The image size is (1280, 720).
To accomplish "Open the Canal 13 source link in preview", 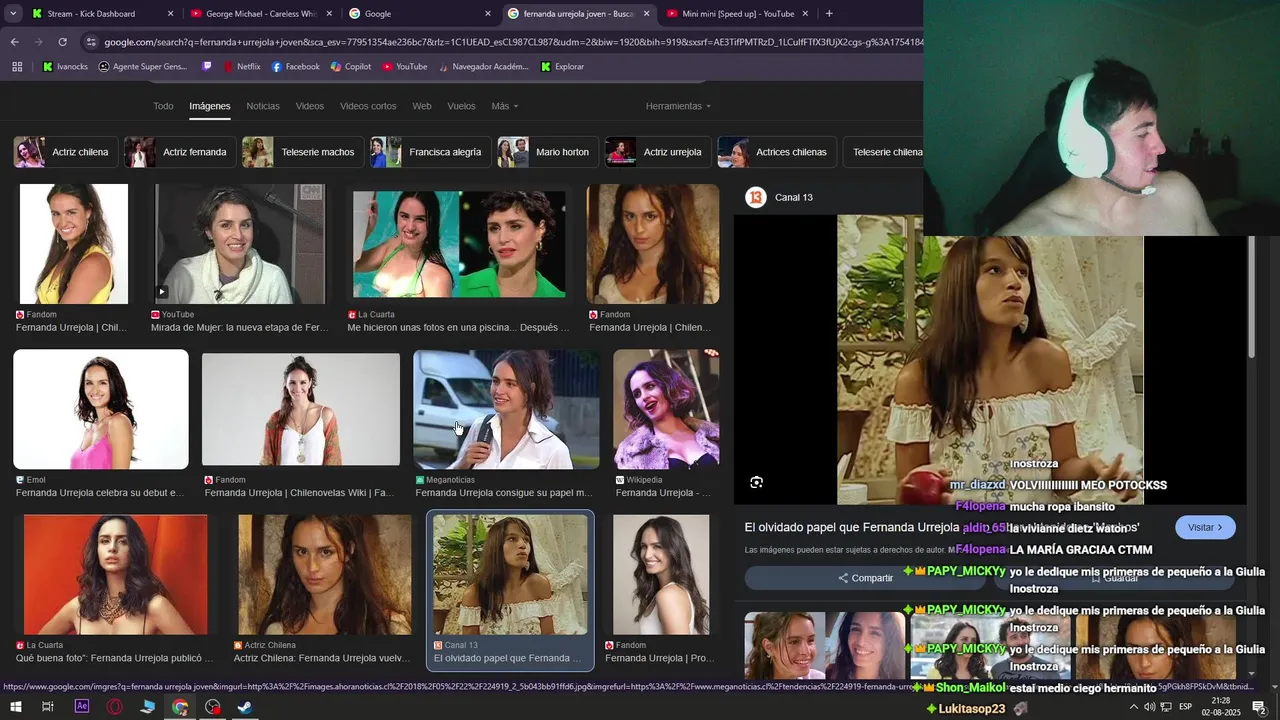I will coord(780,197).
